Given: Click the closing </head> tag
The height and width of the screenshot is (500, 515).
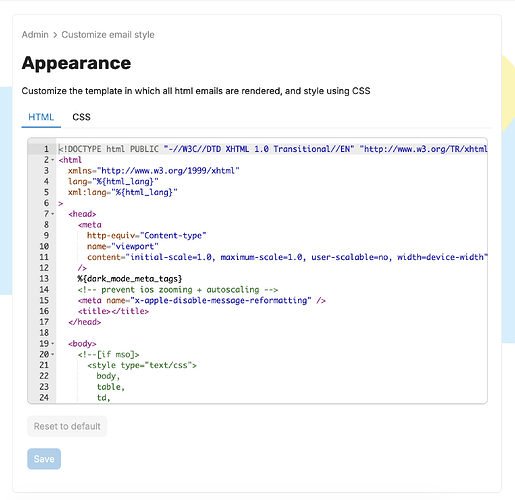Looking at the screenshot, I should point(85,322).
